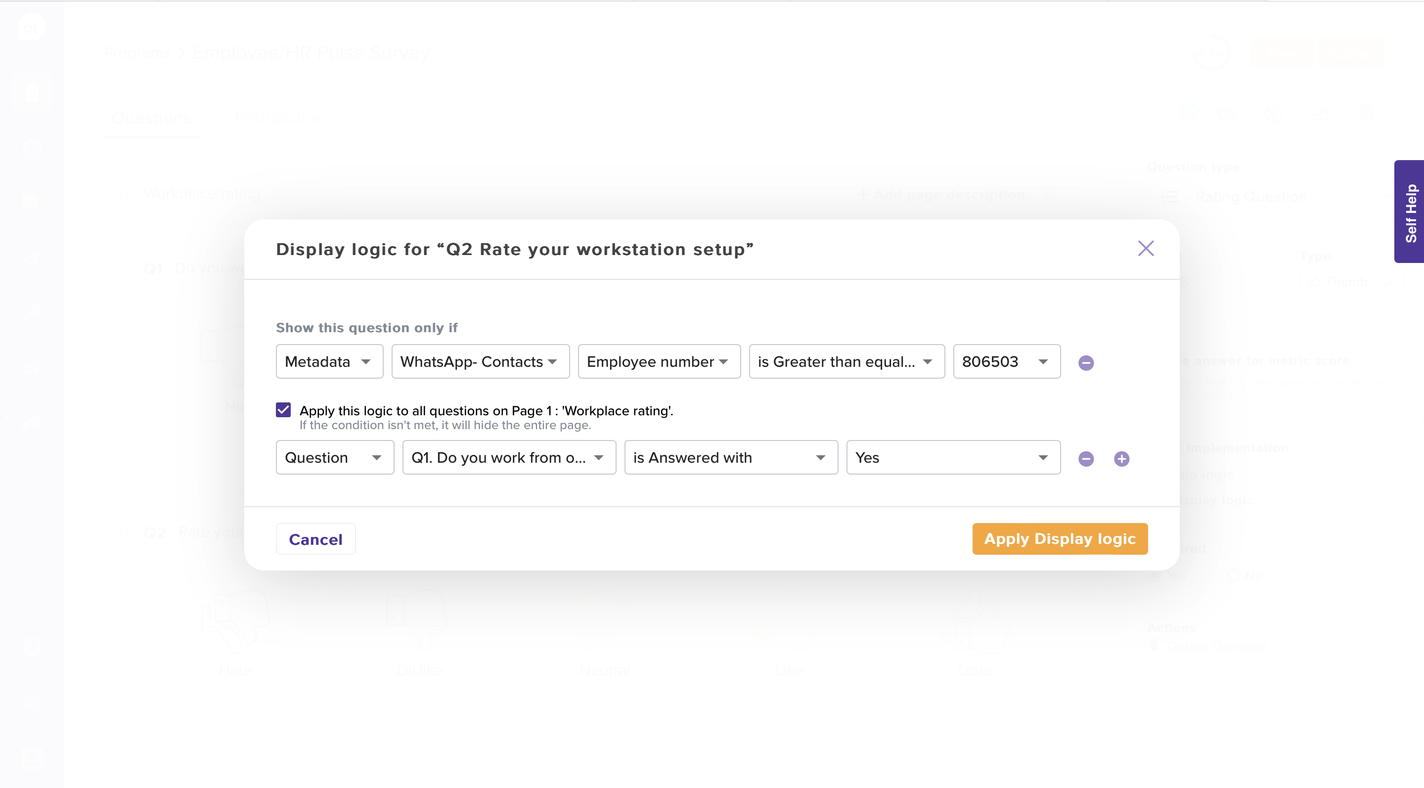Change the 'is Greater than equal' operator
The height and width of the screenshot is (788, 1424).
tap(846, 362)
